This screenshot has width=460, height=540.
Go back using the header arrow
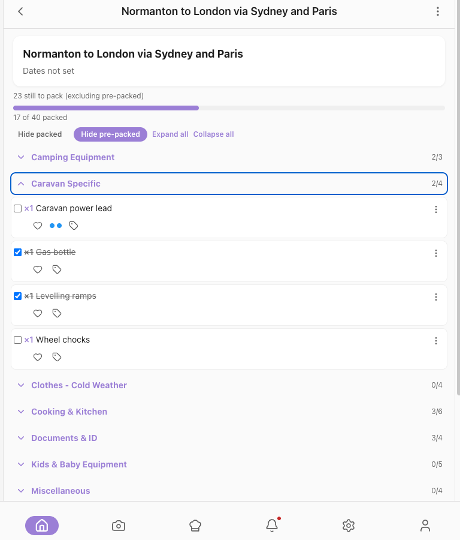click(21, 11)
